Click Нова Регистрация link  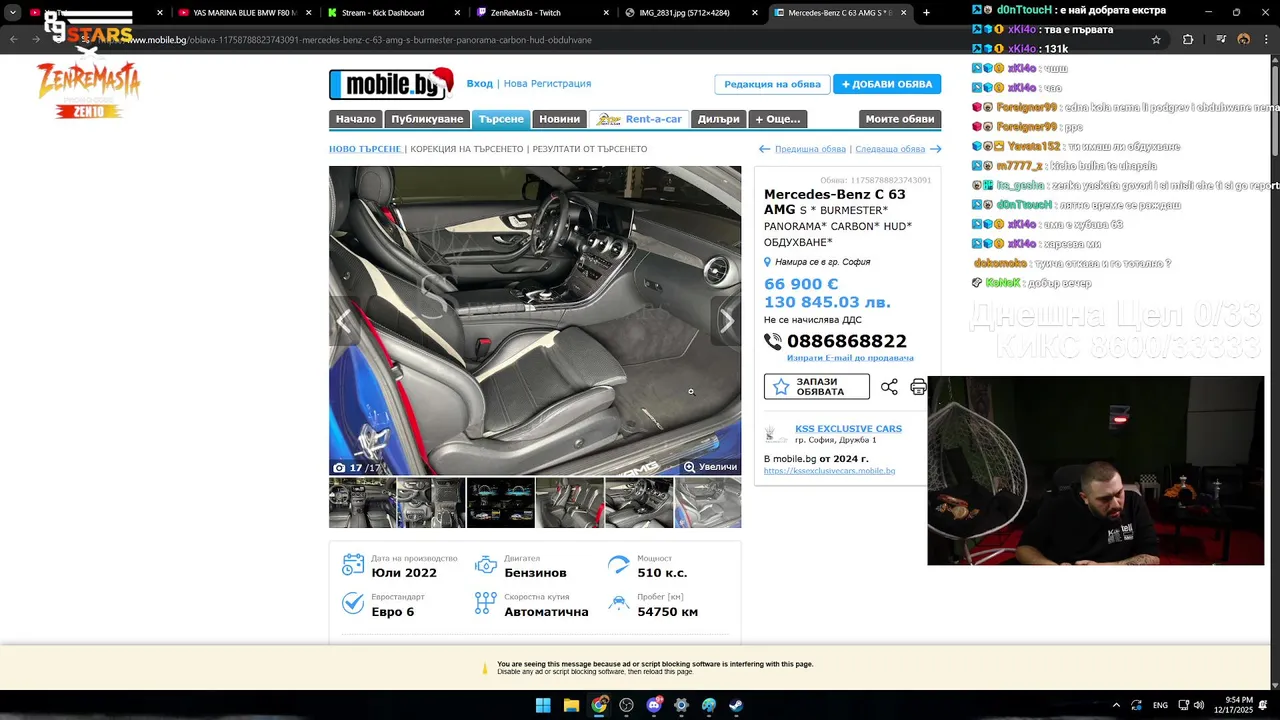(x=547, y=84)
